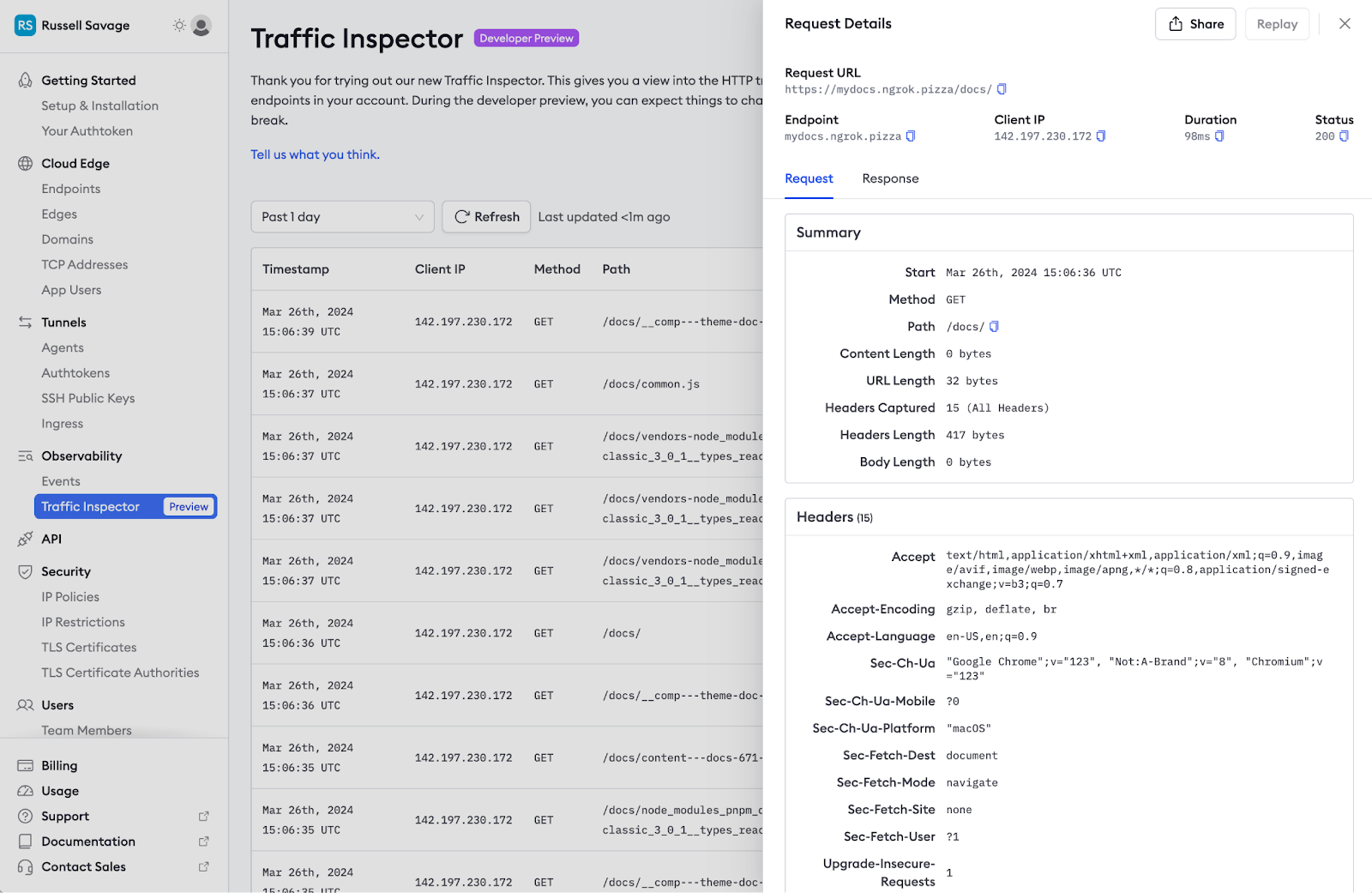Switch to the Response tab
The image size is (1372, 893).
point(890,178)
